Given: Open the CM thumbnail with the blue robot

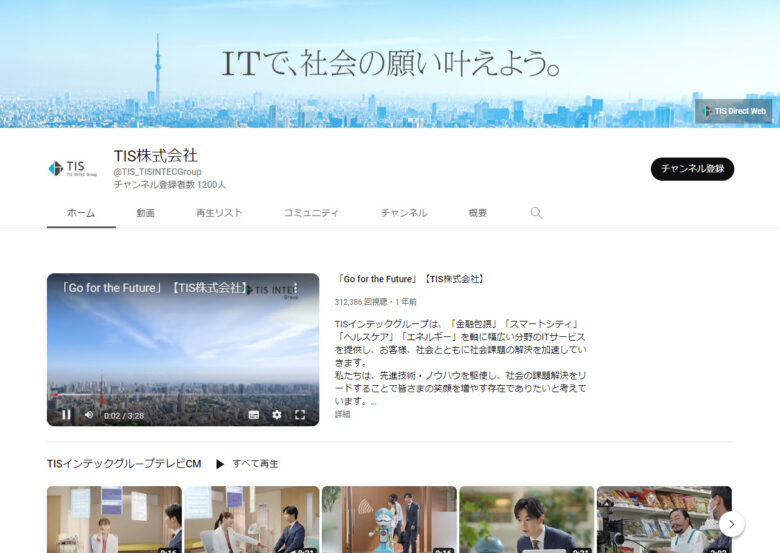Looking at the screenshot, I should 390,520.
